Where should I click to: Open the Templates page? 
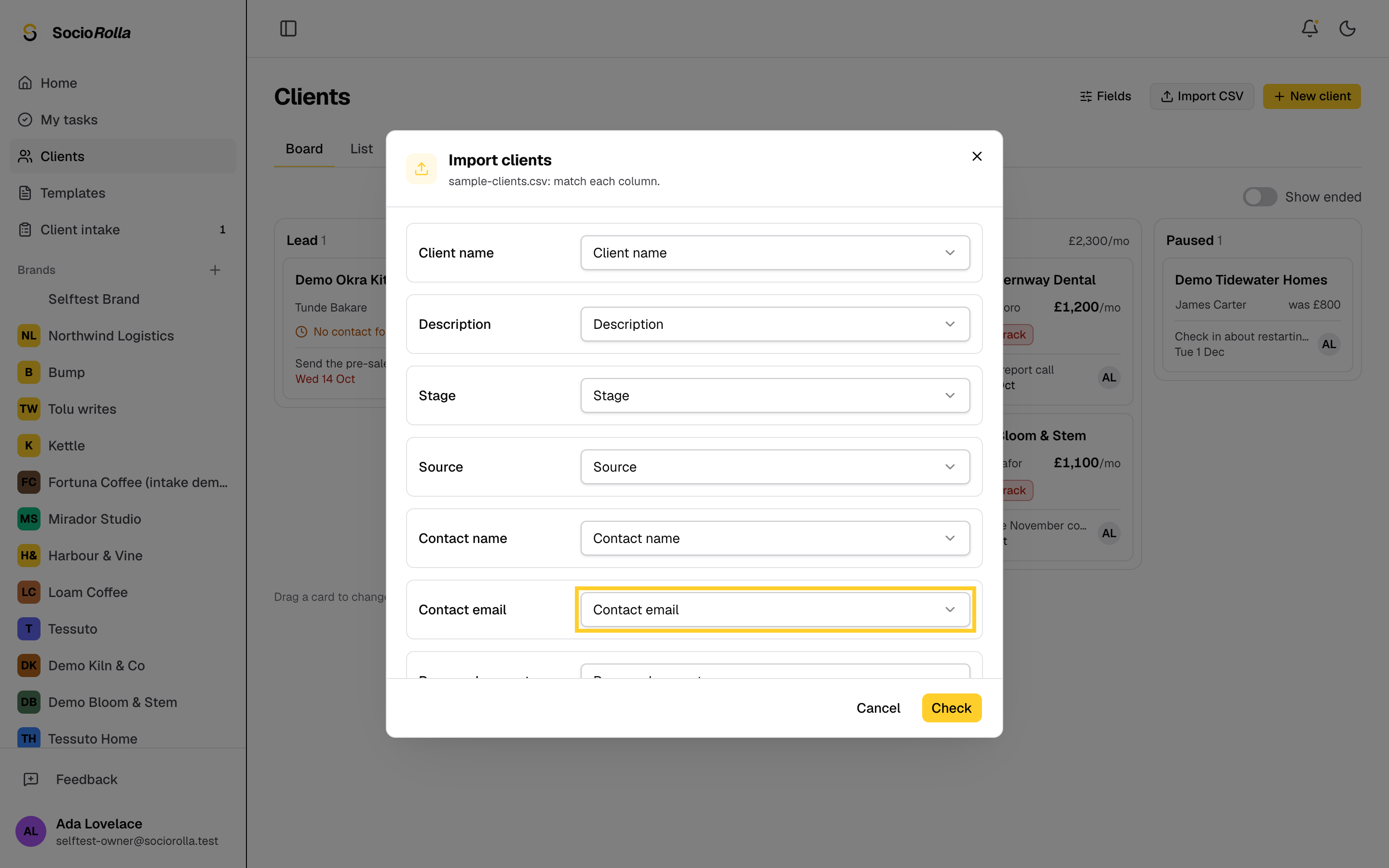point(123,193)
